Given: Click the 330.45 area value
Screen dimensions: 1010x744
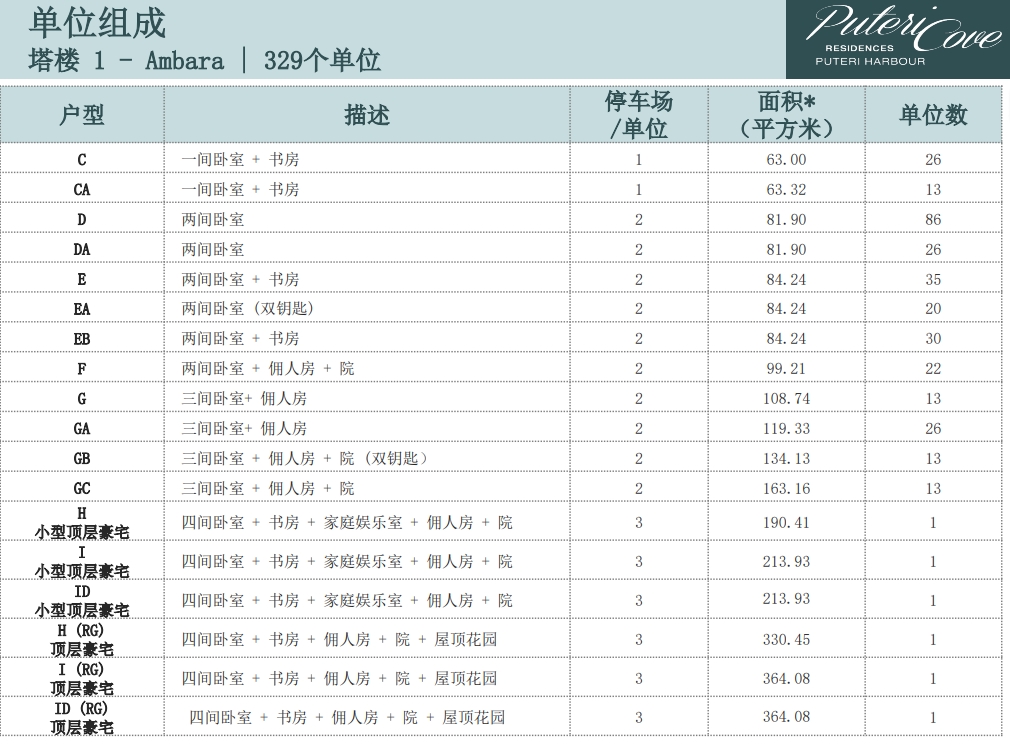Looking at the screenshot, I should [786, 640].
